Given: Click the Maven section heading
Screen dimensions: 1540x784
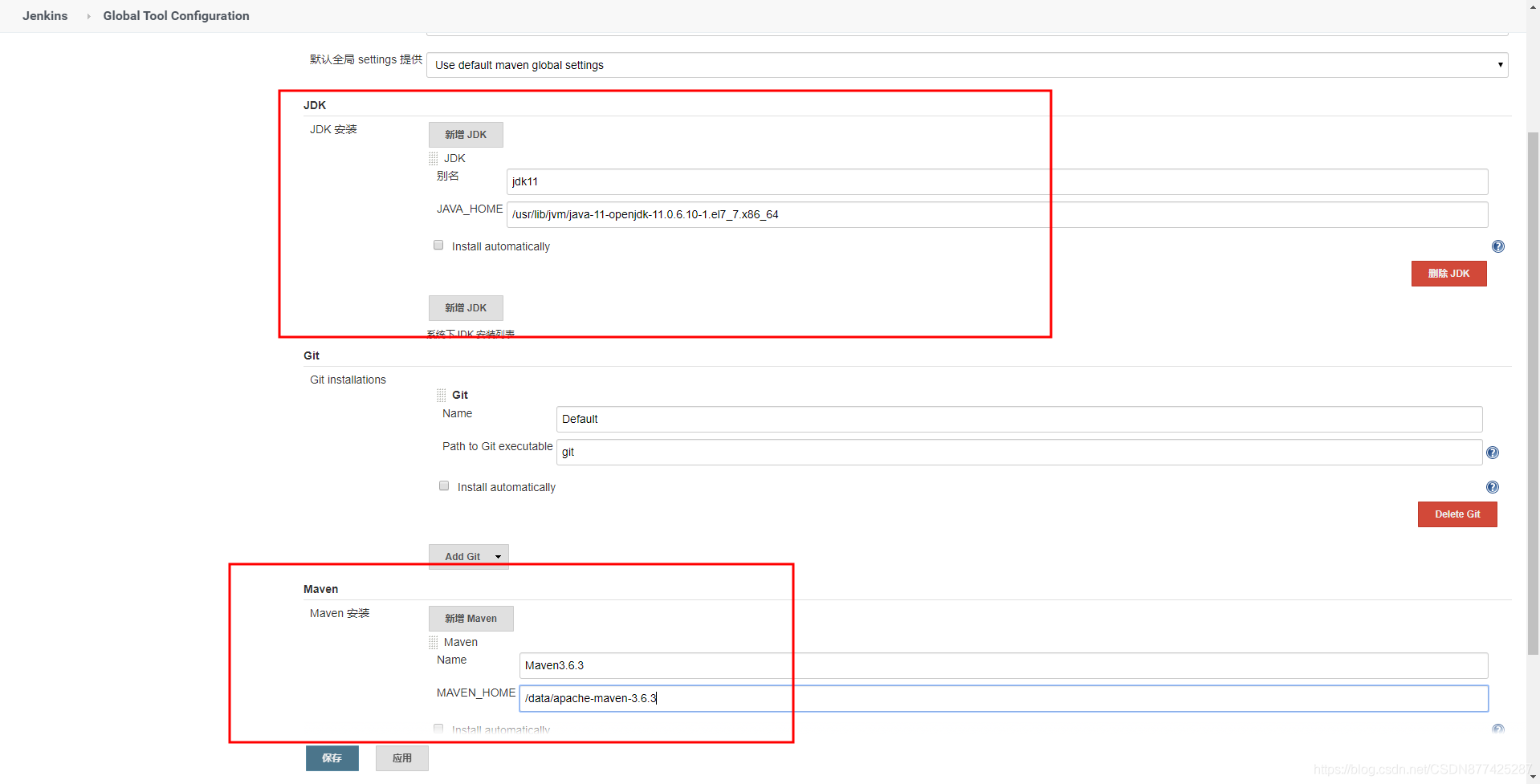Looking at the screenshot, I should pos(321,589).
